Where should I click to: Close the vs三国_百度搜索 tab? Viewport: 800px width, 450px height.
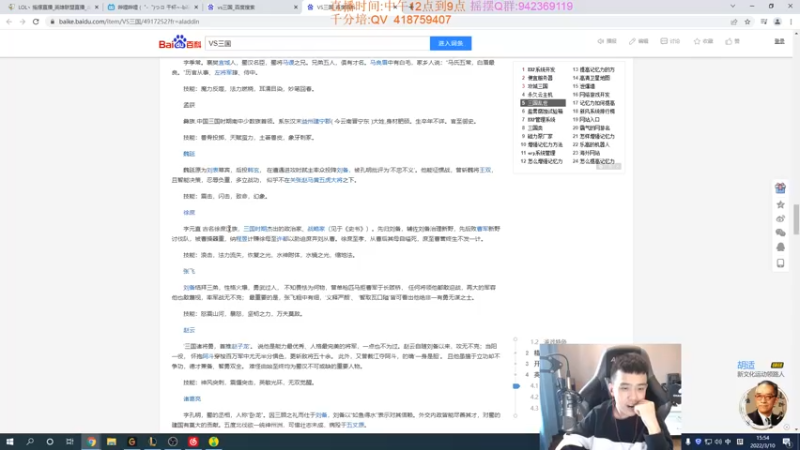(x=296, y=7)
